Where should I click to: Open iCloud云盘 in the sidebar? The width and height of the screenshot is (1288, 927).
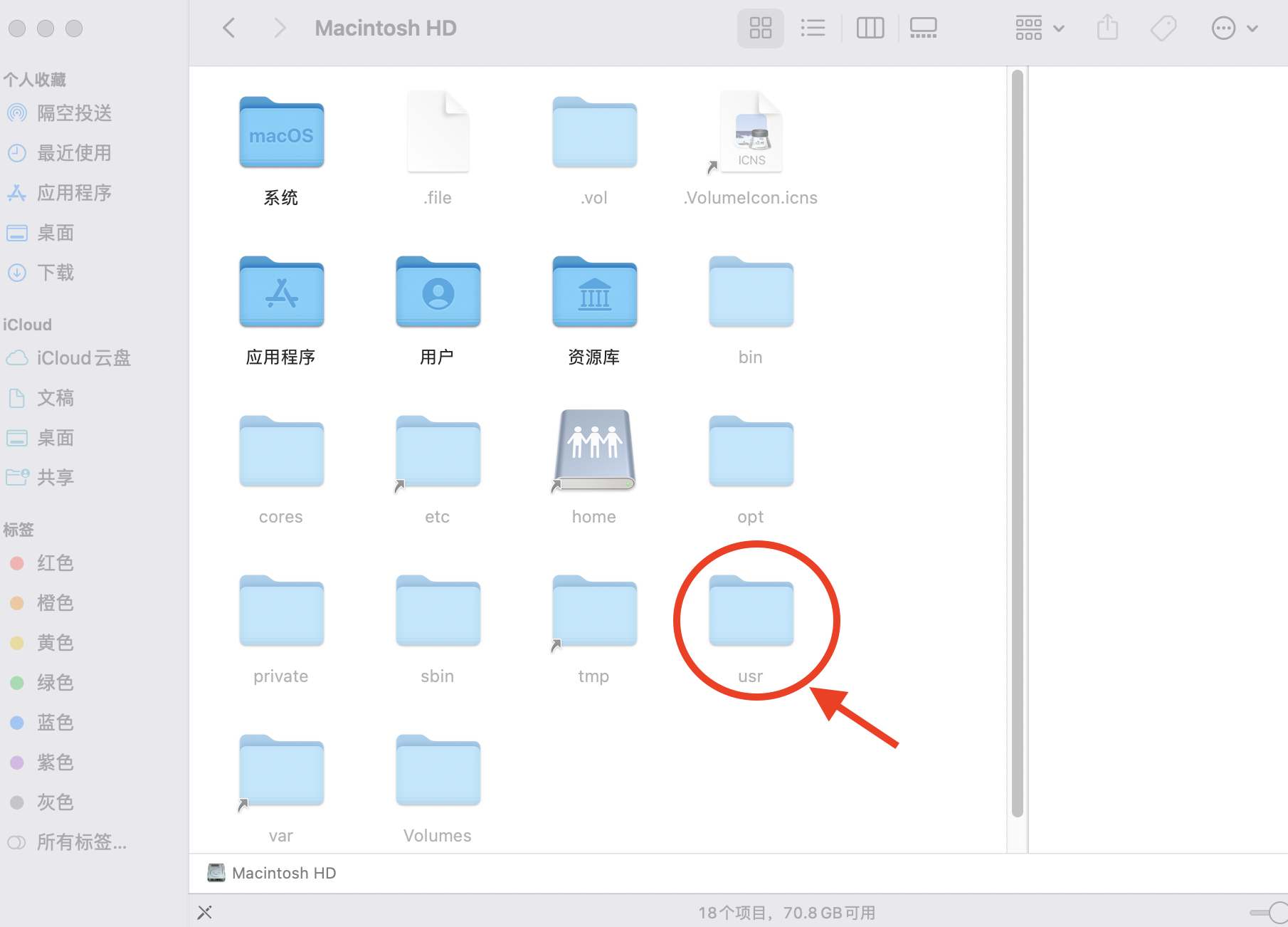pos(82,357)
